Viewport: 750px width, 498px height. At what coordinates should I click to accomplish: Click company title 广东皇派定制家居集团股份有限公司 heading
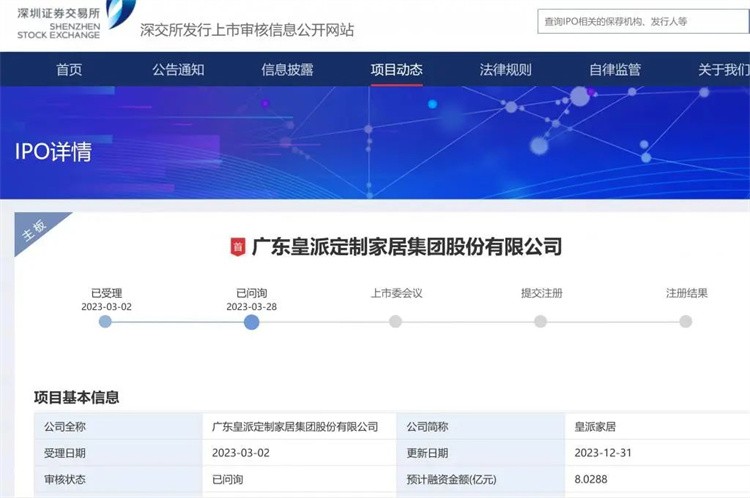coord(407,247)
